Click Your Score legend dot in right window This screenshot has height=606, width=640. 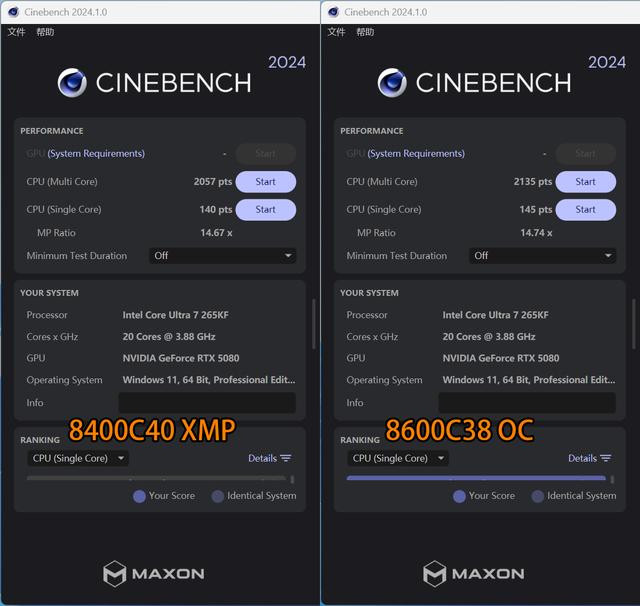[x=460, y=496]
